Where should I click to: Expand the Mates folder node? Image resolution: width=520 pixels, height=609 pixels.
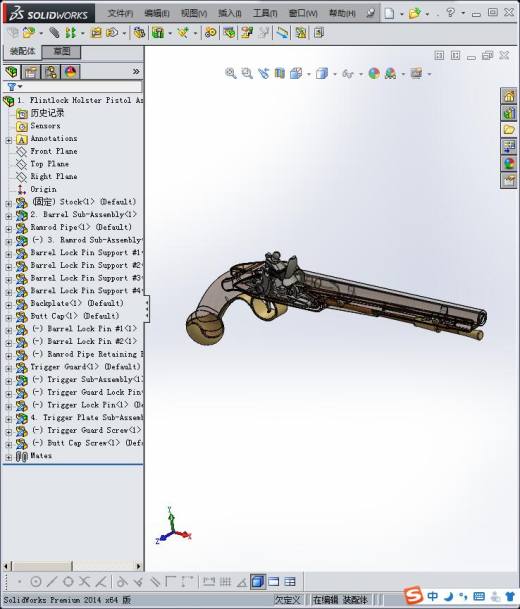pos(9,457)
